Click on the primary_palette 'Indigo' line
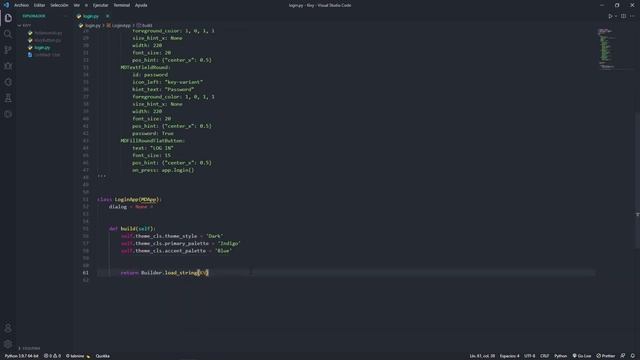Viewport: 640px width, 360px height. 180,243
